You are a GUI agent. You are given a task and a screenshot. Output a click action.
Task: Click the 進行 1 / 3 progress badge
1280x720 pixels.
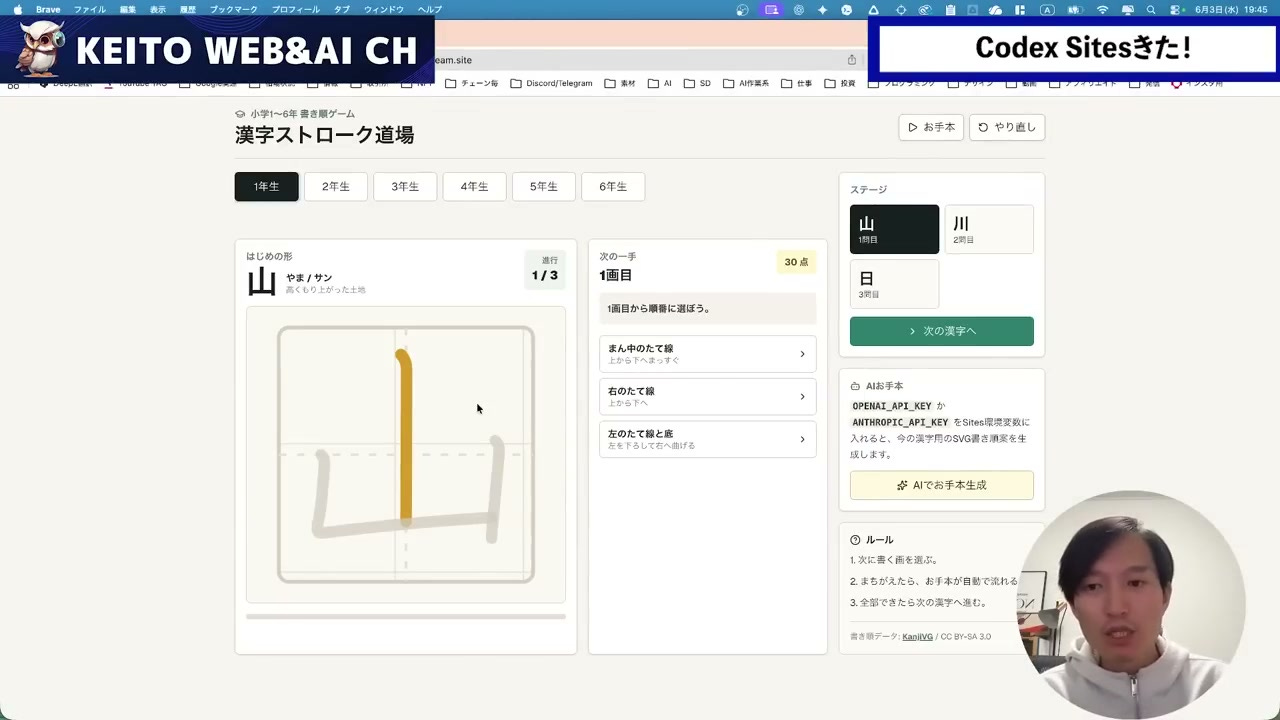(x=545, y=270)
